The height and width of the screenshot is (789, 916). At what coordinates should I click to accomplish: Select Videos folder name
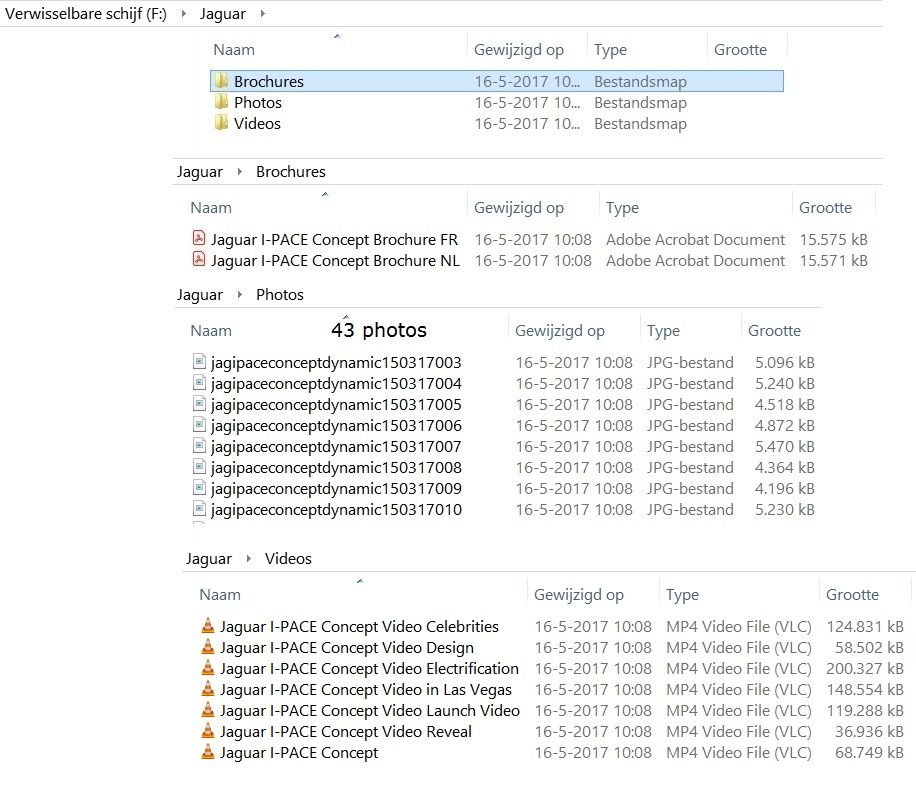click(x=257, y=123)
